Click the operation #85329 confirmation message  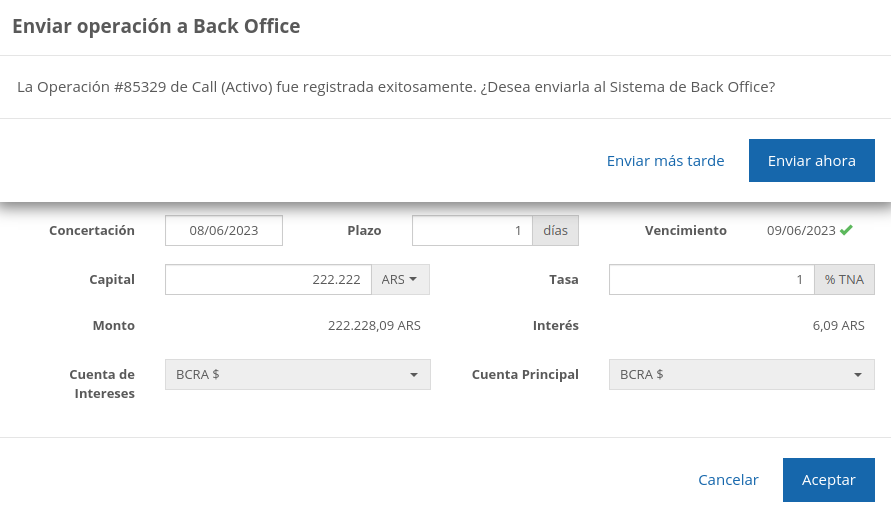pyautogui.click(x=396, y=87)
